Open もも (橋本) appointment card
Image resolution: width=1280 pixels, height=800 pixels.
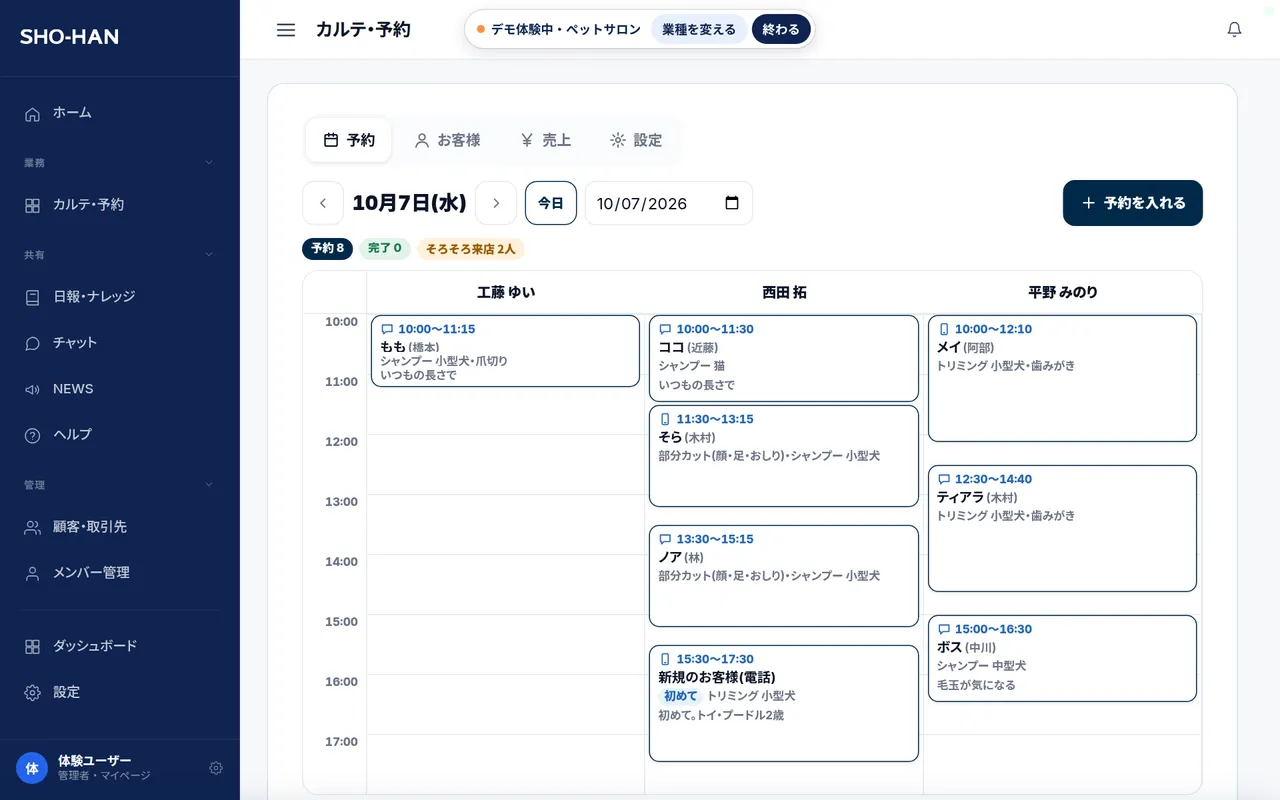tap(505, 351)
